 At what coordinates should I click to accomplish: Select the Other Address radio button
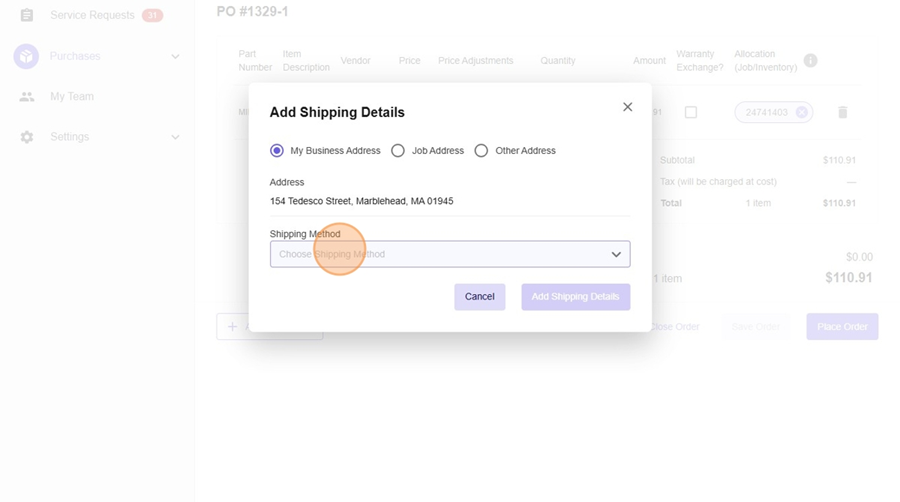tap(481, 151)
